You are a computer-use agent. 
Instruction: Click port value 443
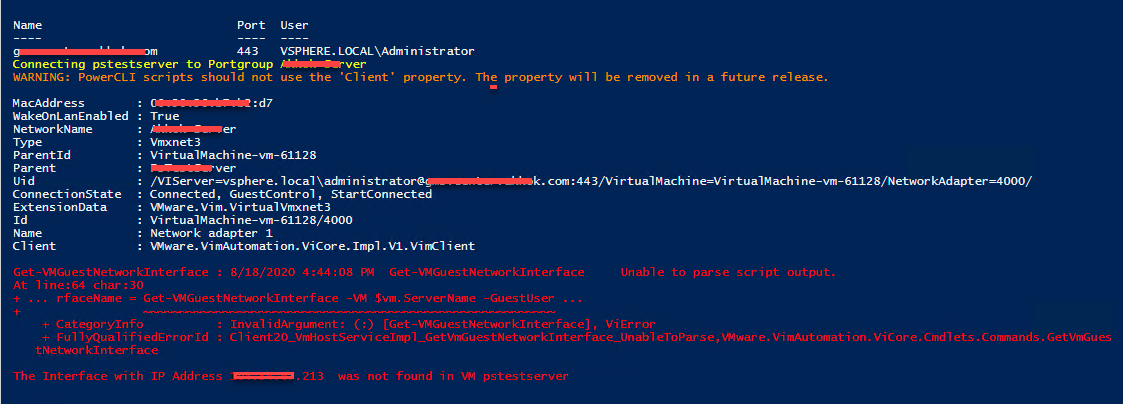247,52
